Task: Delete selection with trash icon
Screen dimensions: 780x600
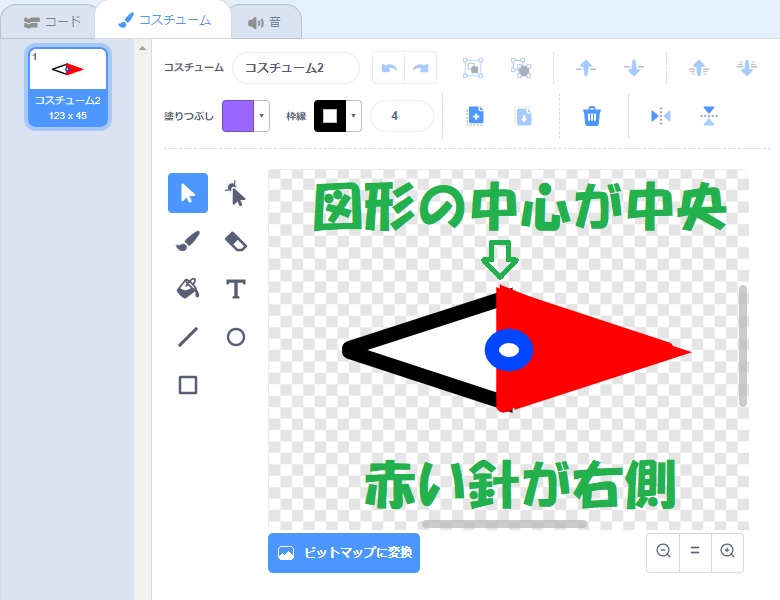Action: (x=591, y=116)
